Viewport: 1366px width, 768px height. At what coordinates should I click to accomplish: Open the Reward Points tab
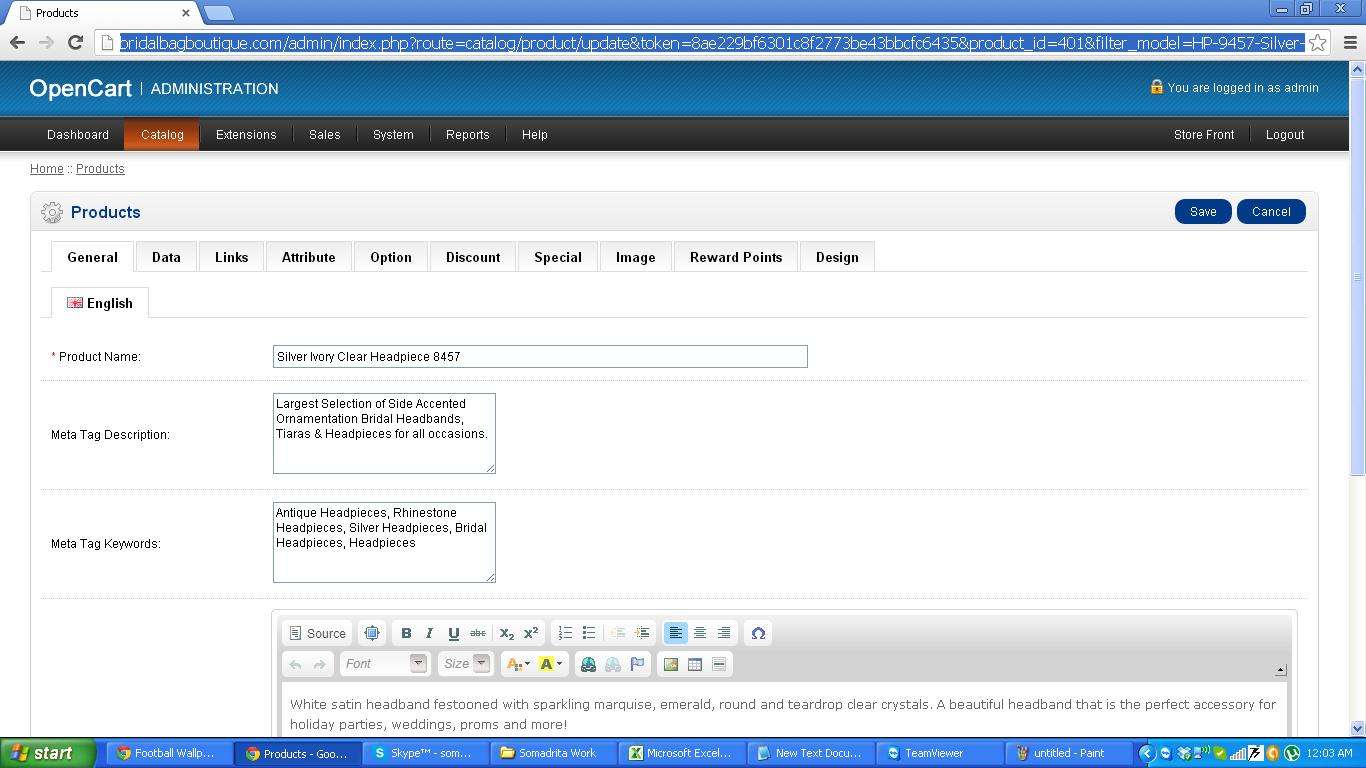pos(736,257)
